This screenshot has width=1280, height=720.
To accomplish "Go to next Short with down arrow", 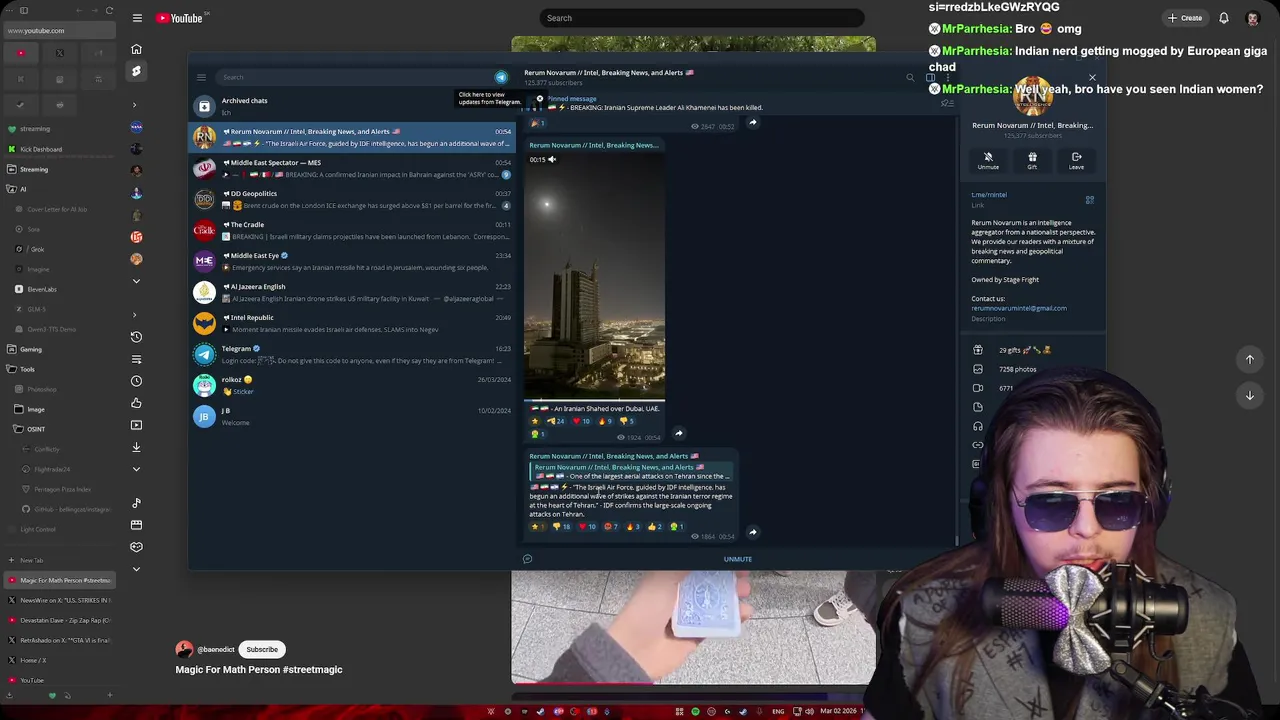I will [1249, 396].
